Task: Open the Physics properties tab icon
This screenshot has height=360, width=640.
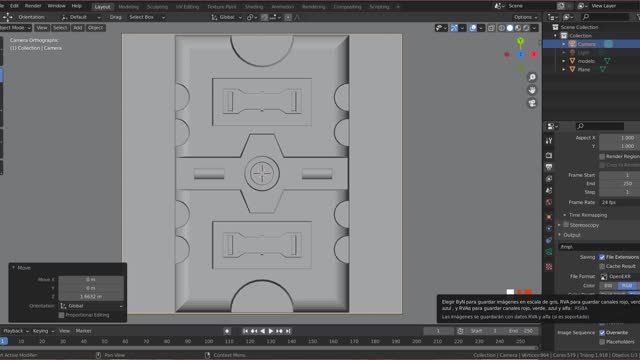Action: [549, 229]
